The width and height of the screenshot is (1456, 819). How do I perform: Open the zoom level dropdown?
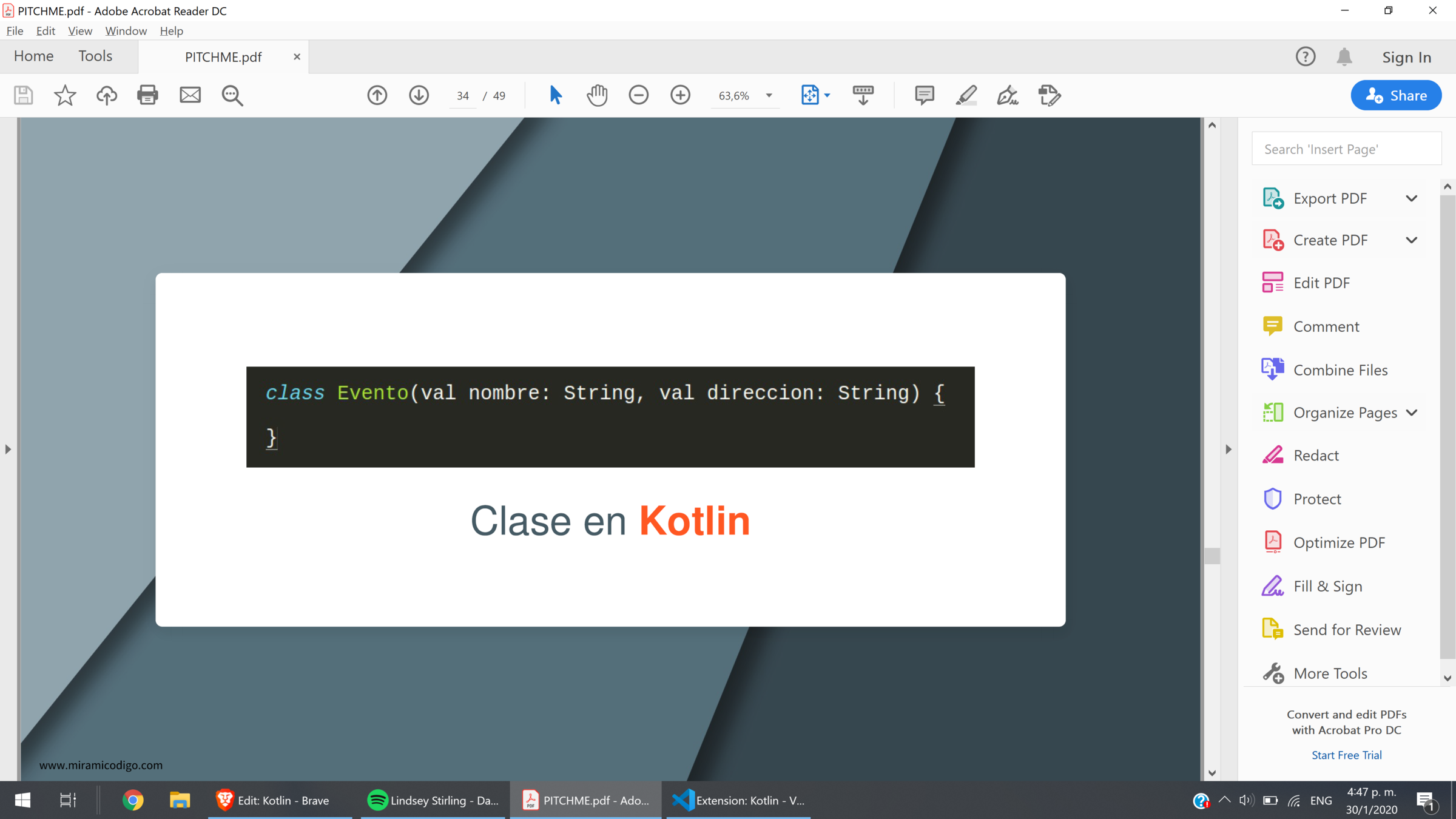(769, 96)
